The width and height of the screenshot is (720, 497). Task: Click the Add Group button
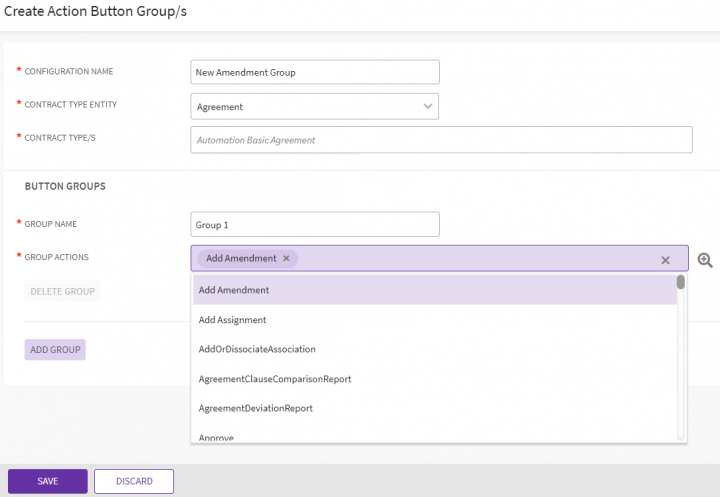click(55, 350)
